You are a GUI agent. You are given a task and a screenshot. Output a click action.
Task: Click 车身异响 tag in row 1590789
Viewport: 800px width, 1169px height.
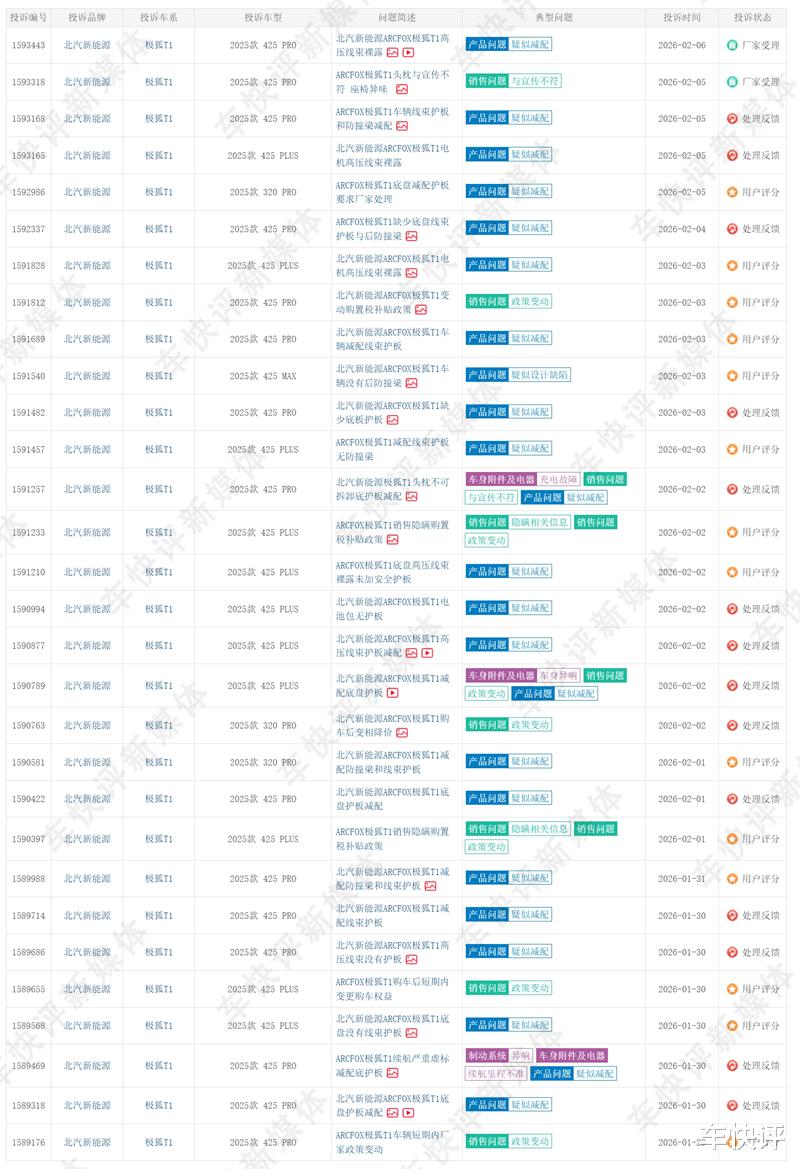pos(558,675)
